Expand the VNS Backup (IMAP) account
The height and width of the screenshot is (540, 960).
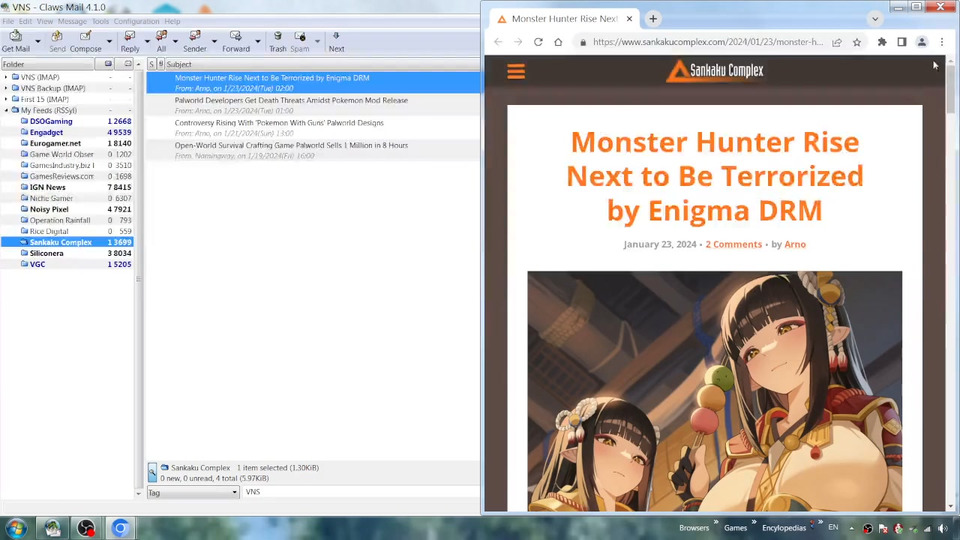[x=7, y=88]
